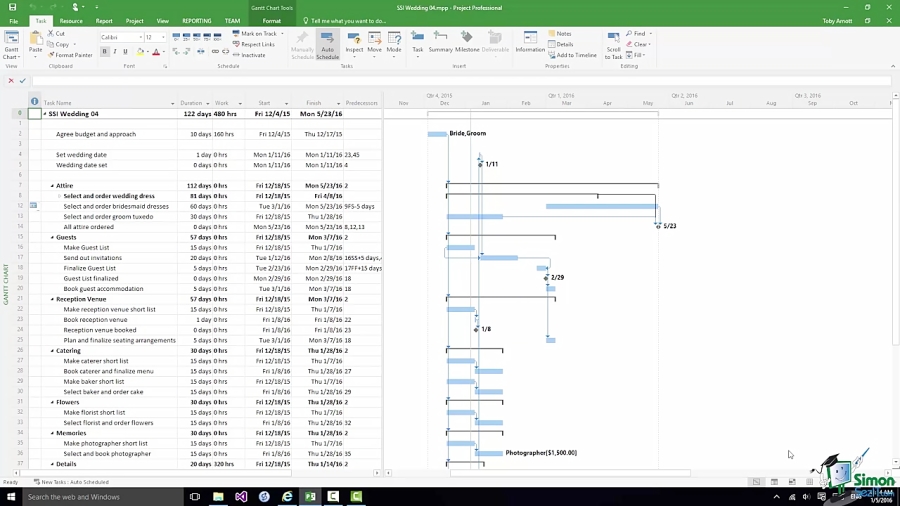Open the Inspect task tool
900x506 pixels.
point(354,45)
